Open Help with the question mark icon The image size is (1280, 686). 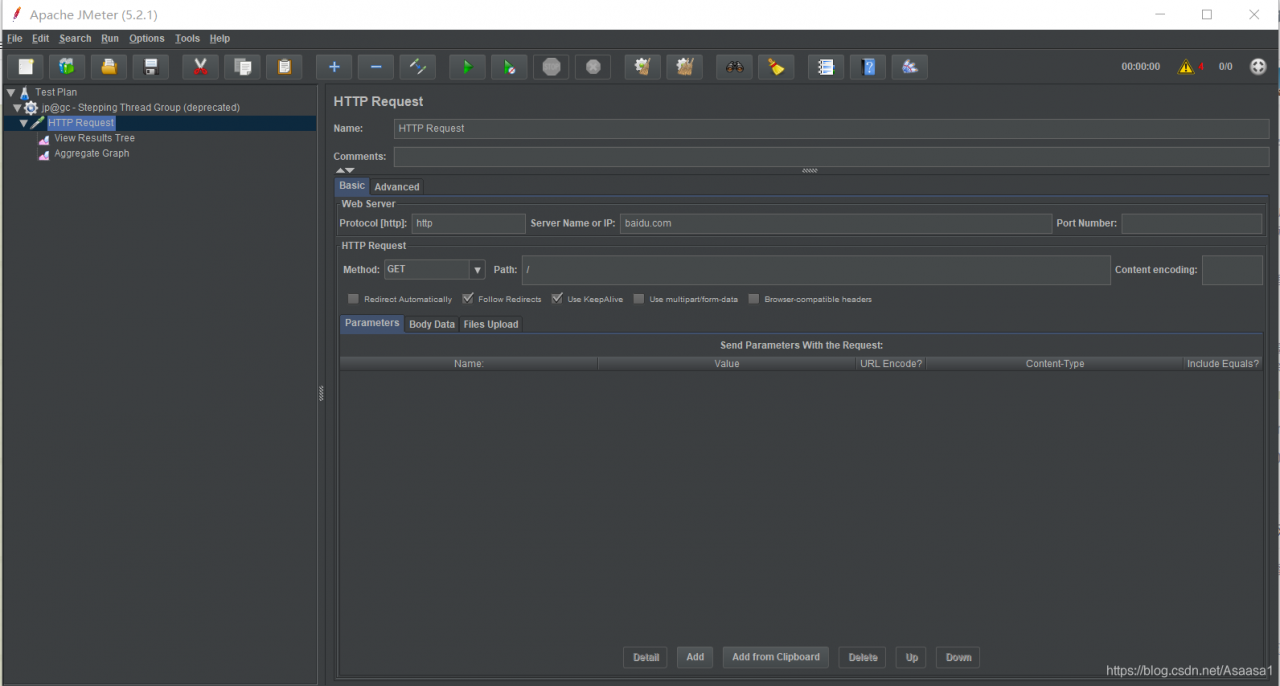[868, 67]
